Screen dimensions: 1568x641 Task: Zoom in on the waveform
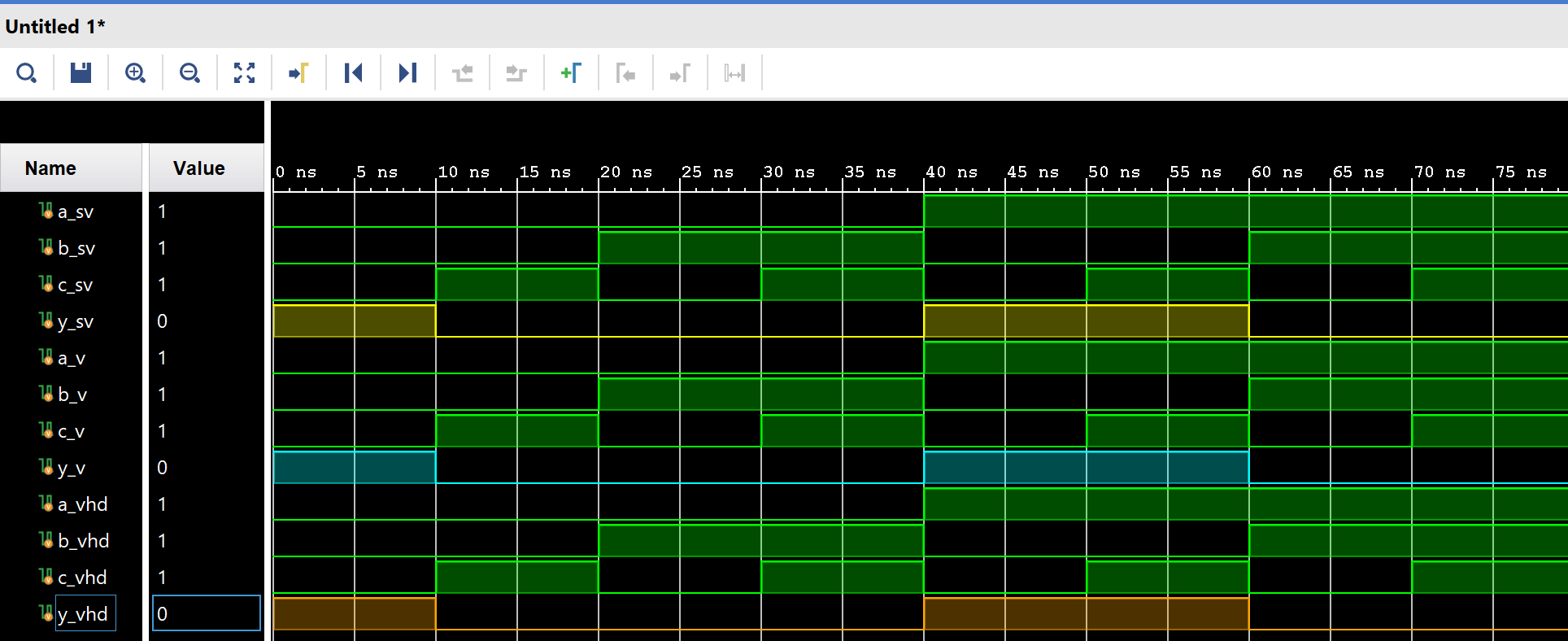pyautogui.click(x=135, y=73)
